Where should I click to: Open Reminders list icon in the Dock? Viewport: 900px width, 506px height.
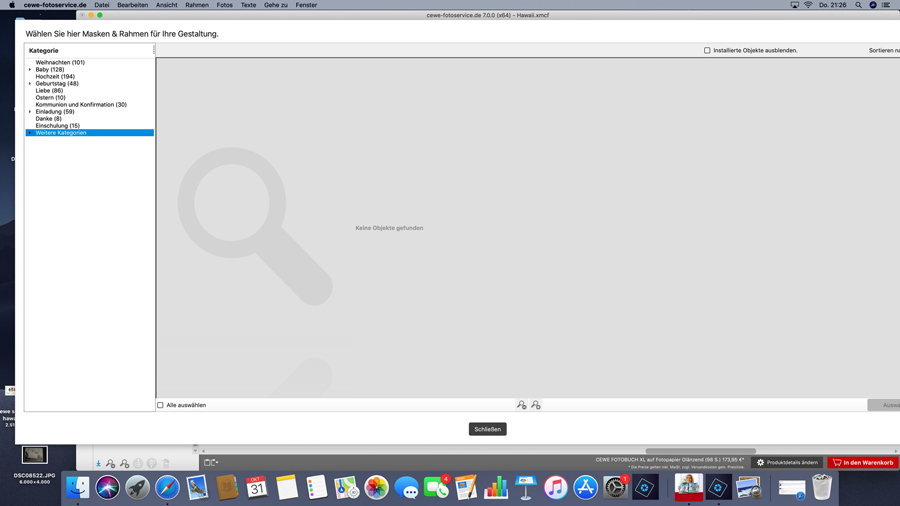tap(316, 488)
